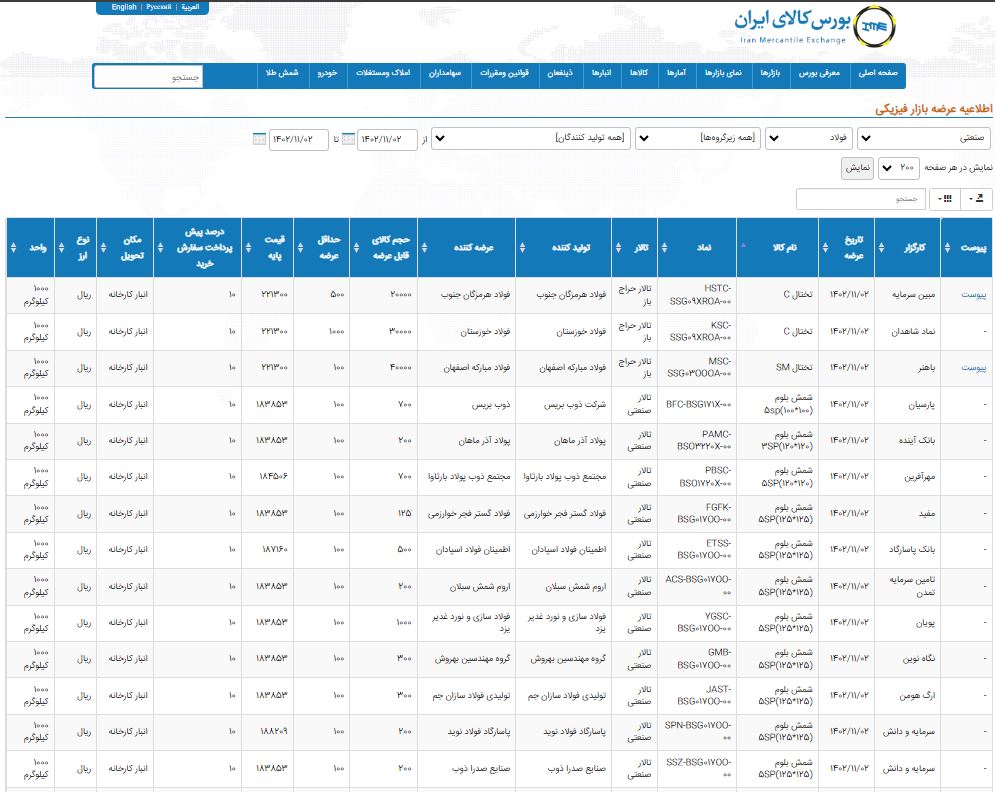This screenshot has width=995, height=792.
Task: Open the آمارها menu
Action: (676, 73)
